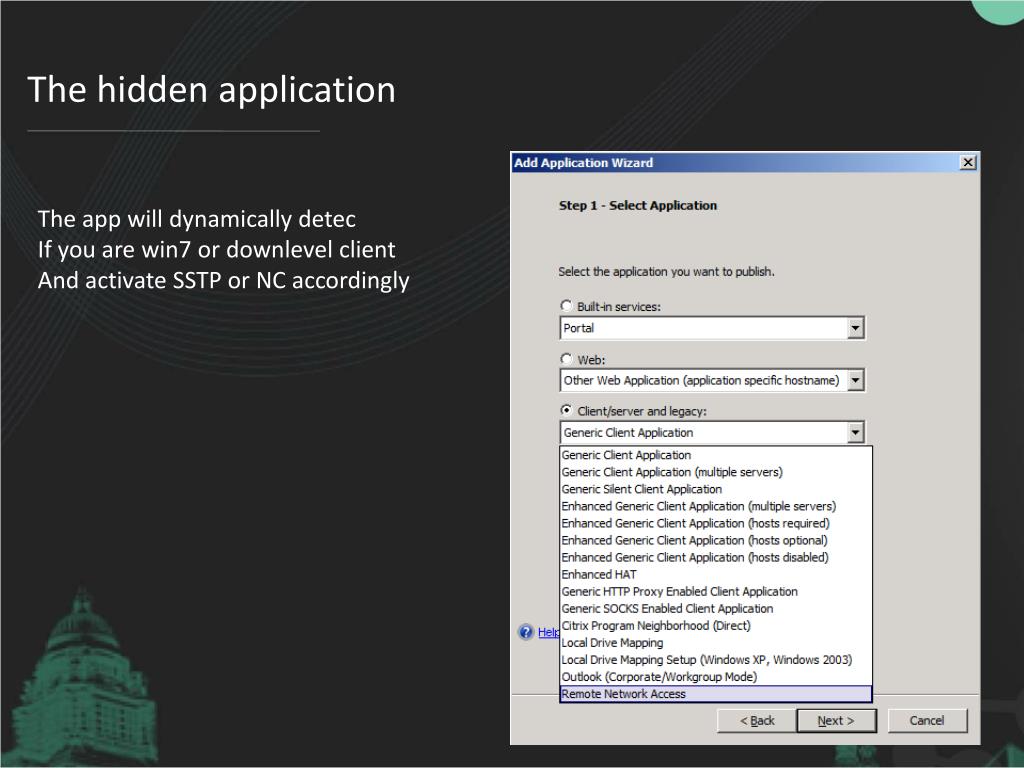The image size is (1024, 768).
Task: Pick Enhanced Generic Client Application (multiple servers)
Action: (x=716, y=506)
